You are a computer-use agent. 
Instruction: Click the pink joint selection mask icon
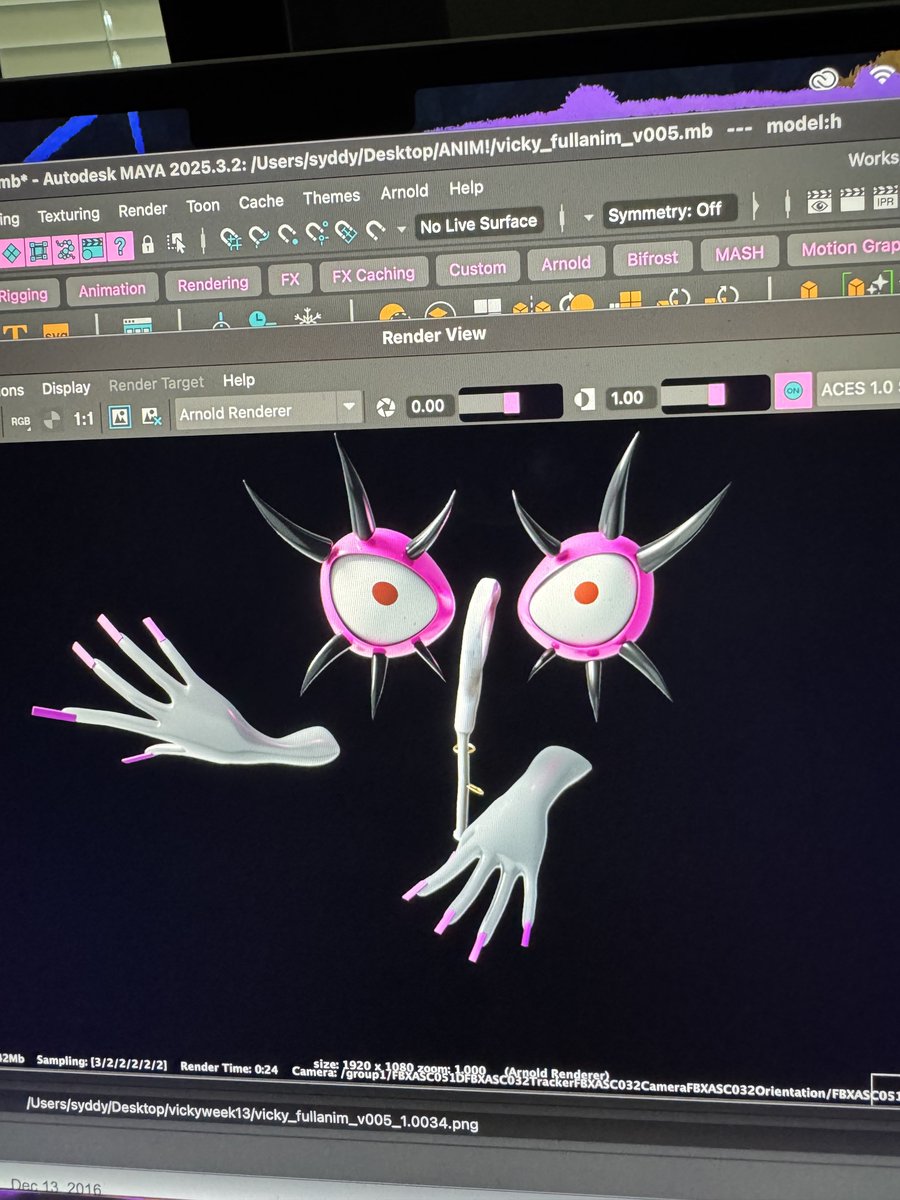(66, 250)
